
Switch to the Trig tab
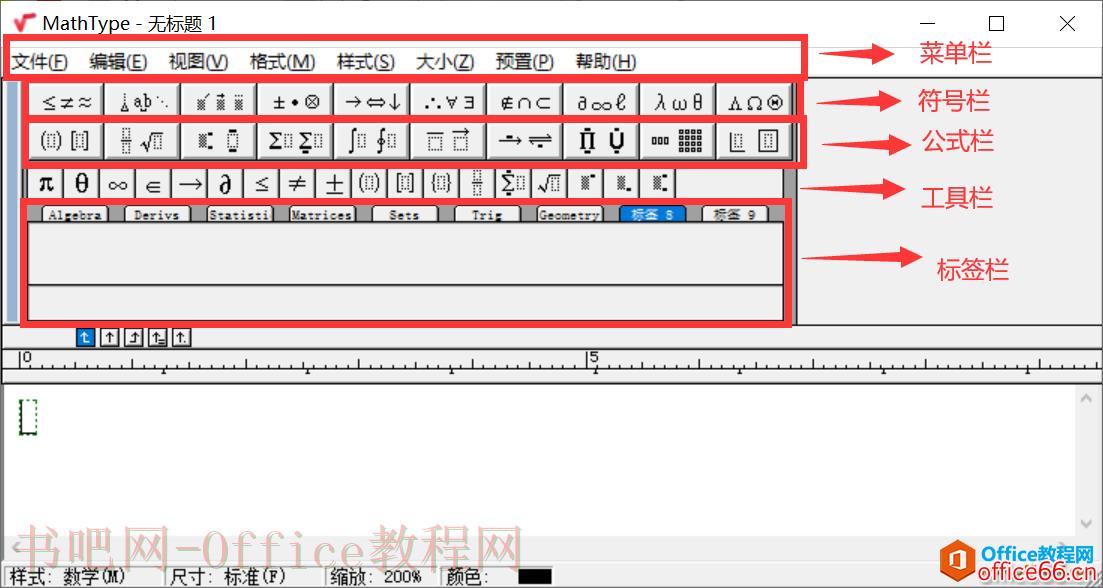(487, 215)
